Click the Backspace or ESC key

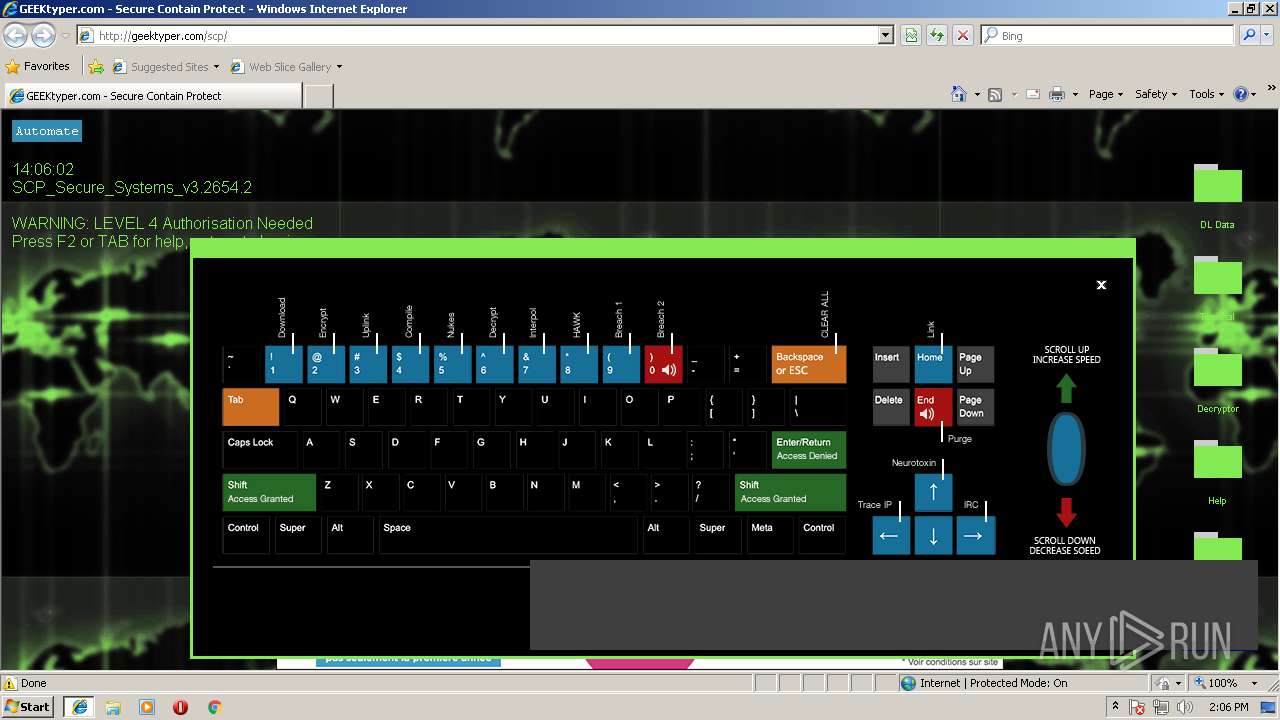[x=809, y=364]
